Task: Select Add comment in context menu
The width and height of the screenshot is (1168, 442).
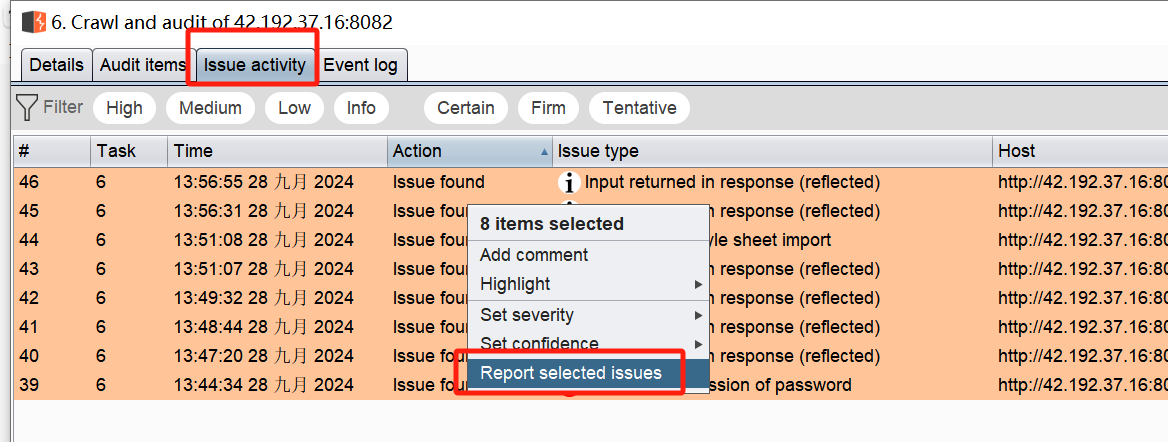Action: (x=534, y=255)
